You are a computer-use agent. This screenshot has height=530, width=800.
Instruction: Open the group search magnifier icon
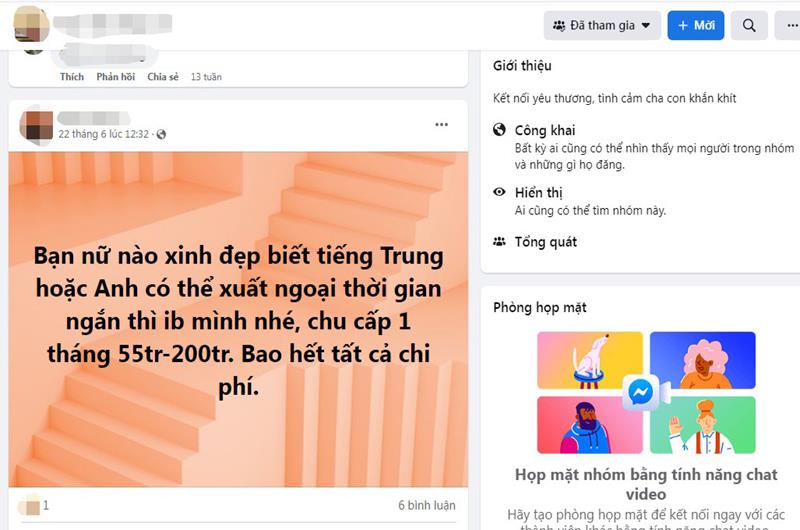749,25
